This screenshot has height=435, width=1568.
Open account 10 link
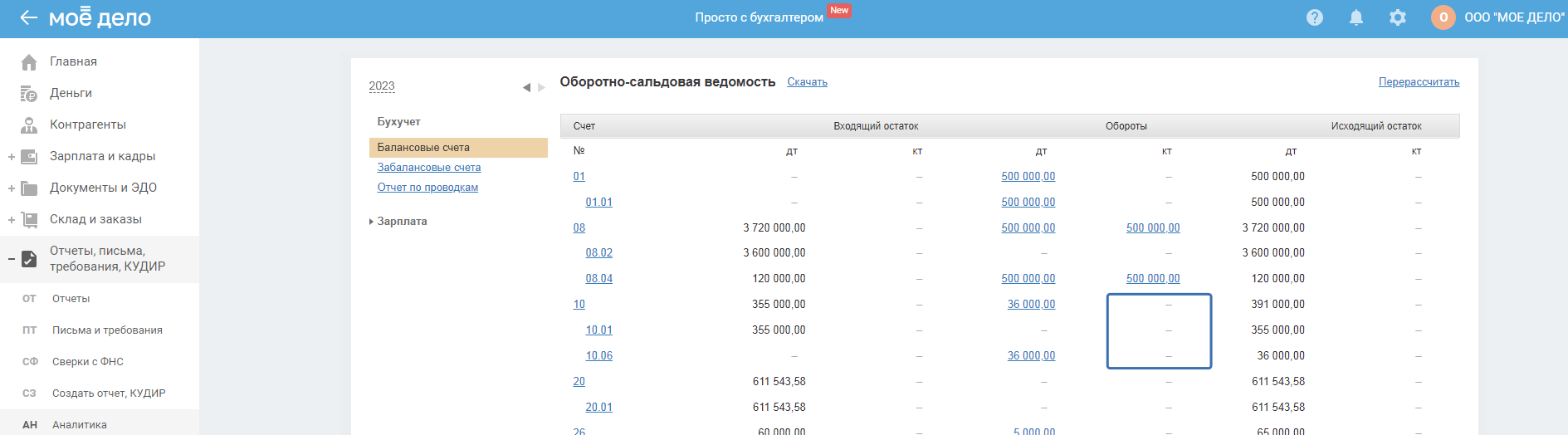pos(579,305)
